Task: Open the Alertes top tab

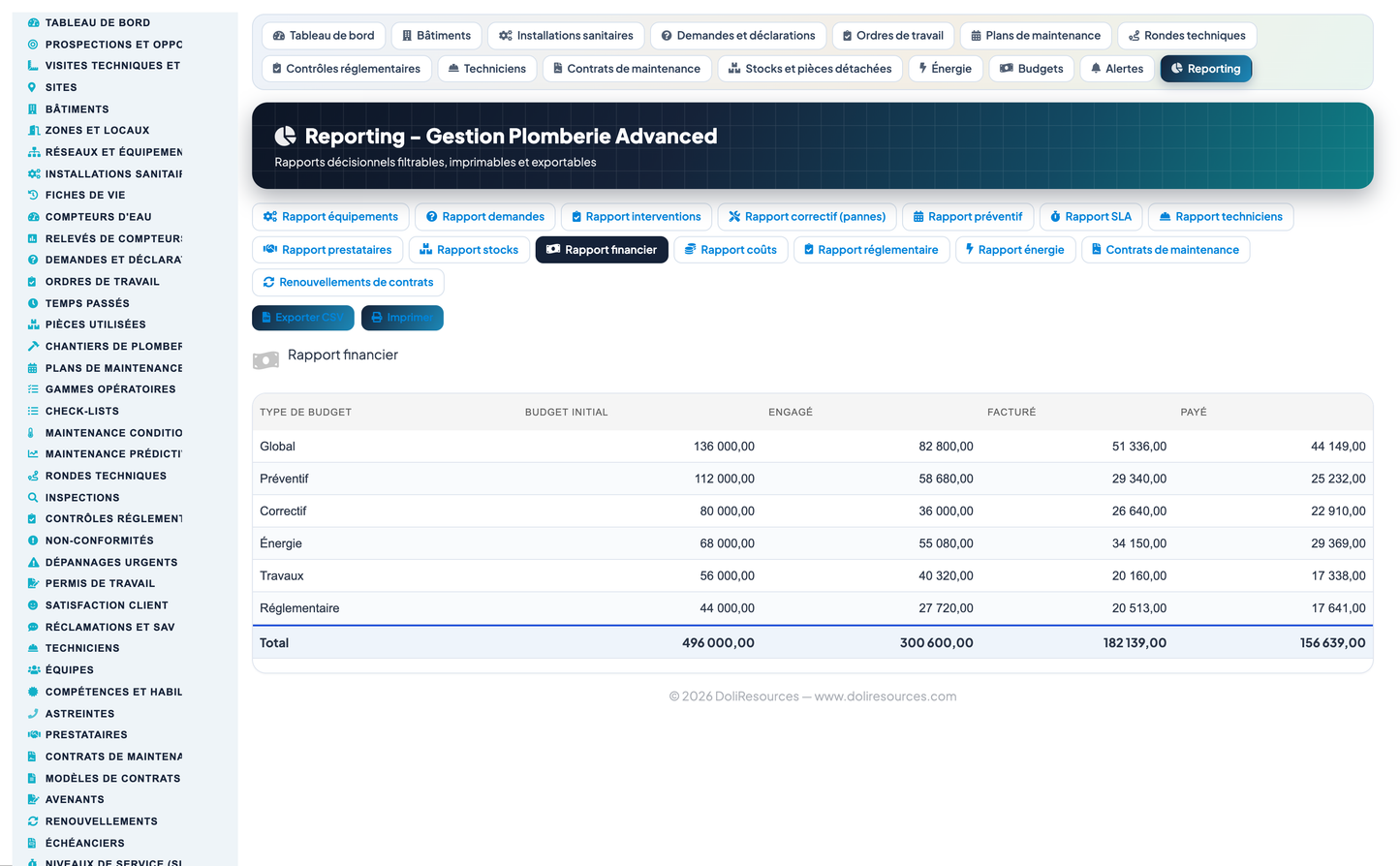Action: [1117, 69]
